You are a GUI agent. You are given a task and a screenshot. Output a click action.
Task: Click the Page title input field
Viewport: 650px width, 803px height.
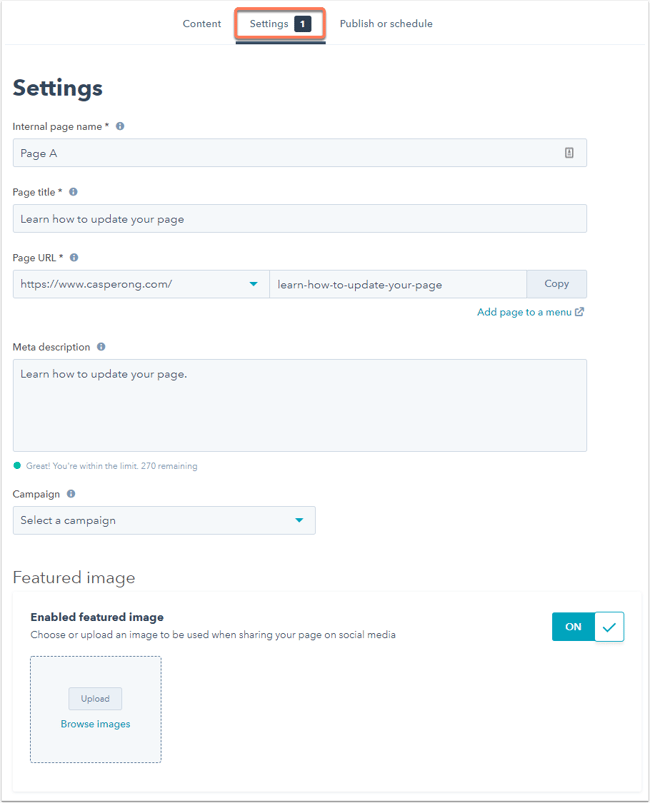(x=300, y=219)
